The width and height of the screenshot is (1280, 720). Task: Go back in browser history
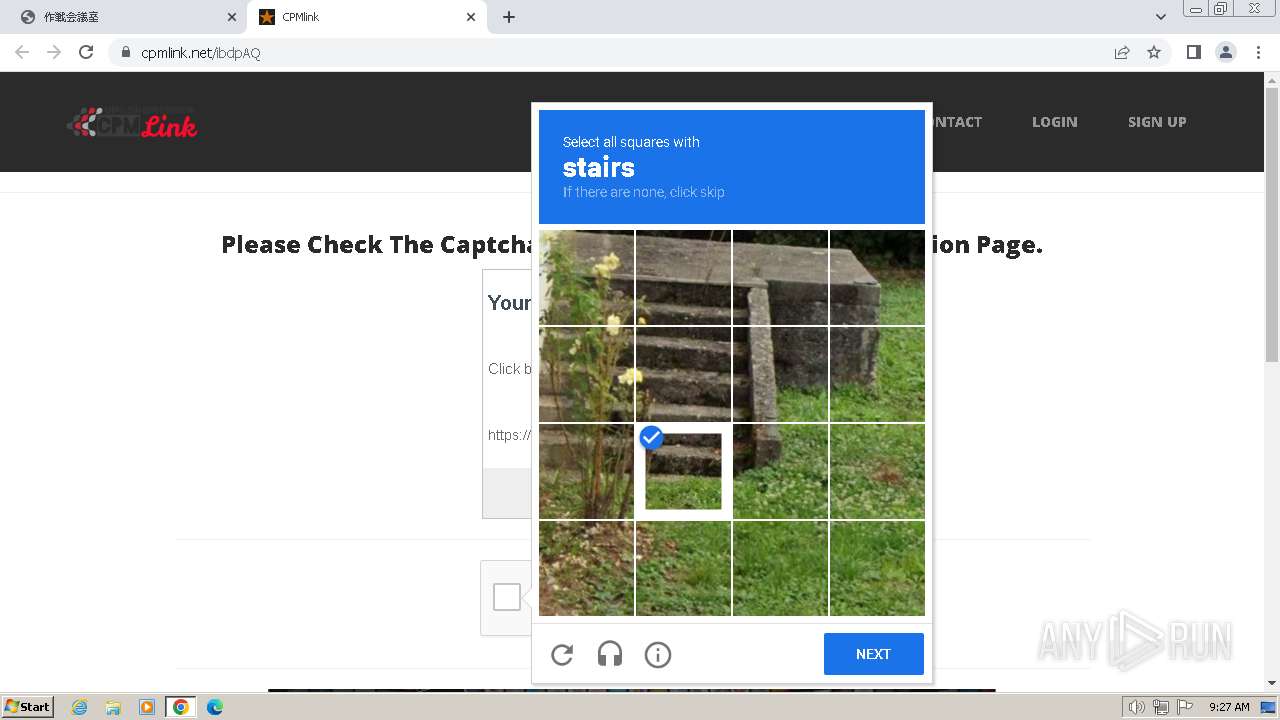(x=22, y=52)
